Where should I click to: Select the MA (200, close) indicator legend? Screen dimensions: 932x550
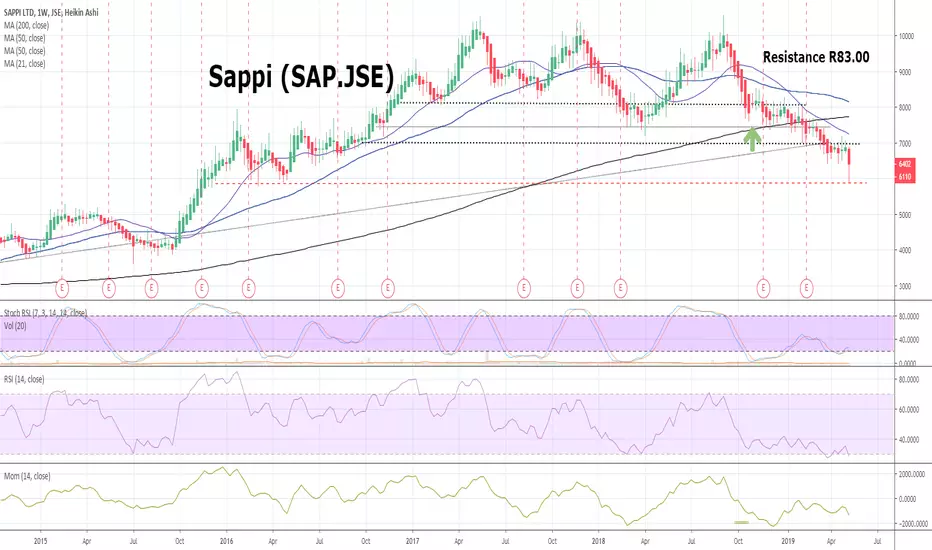26,26
